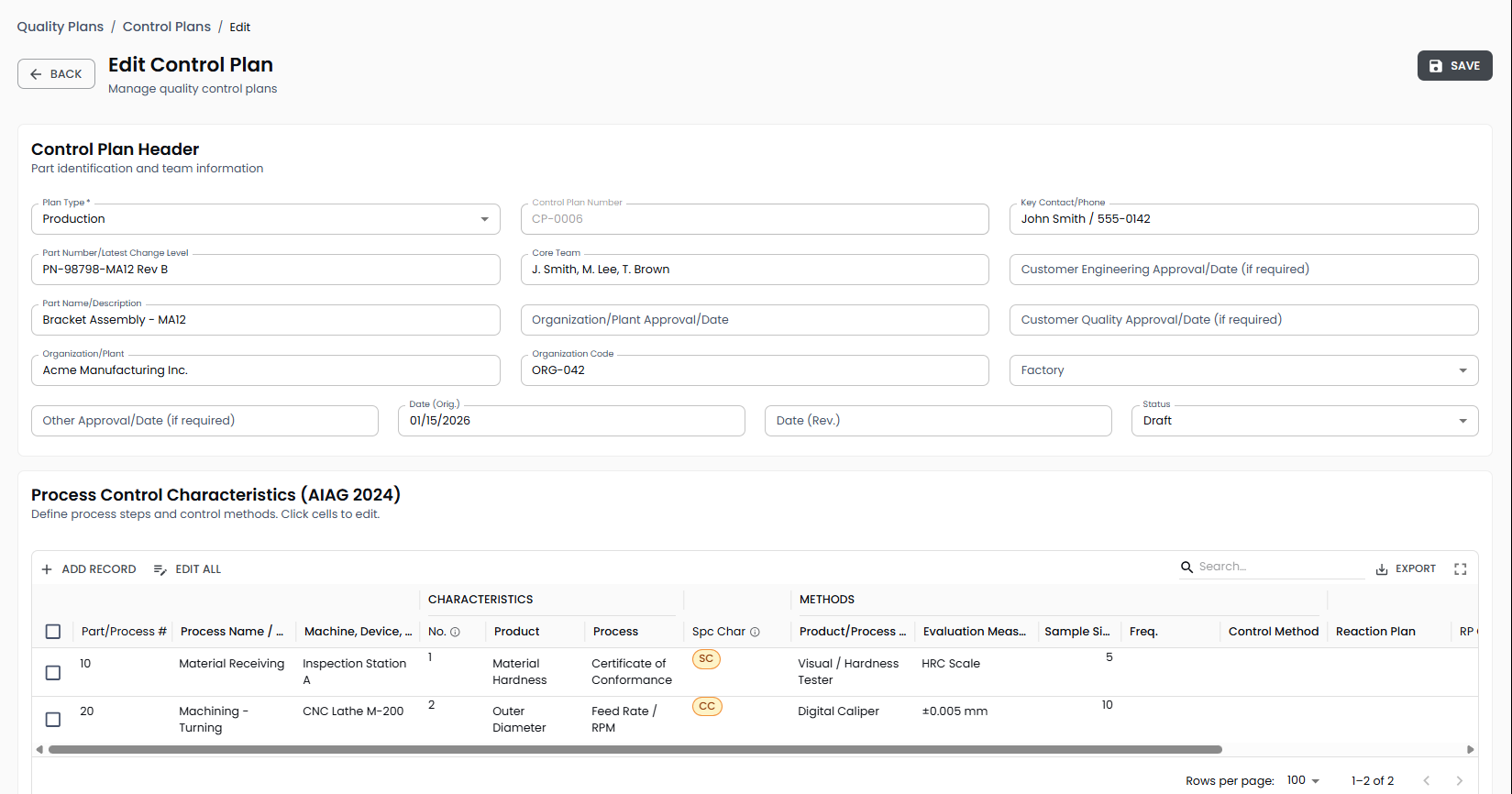The width and height of the screenshot is (1512, 794).
Task: Click the info icon next to No. column
Action: point(455,632)
